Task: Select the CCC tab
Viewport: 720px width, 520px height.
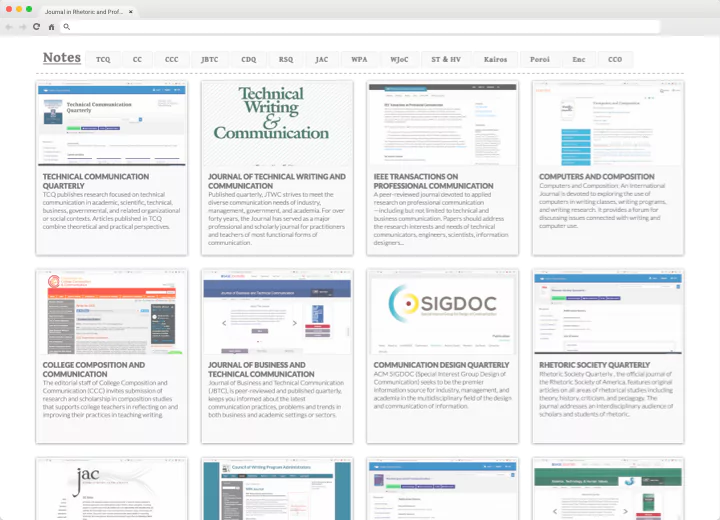Action: (x=172, y=59)
